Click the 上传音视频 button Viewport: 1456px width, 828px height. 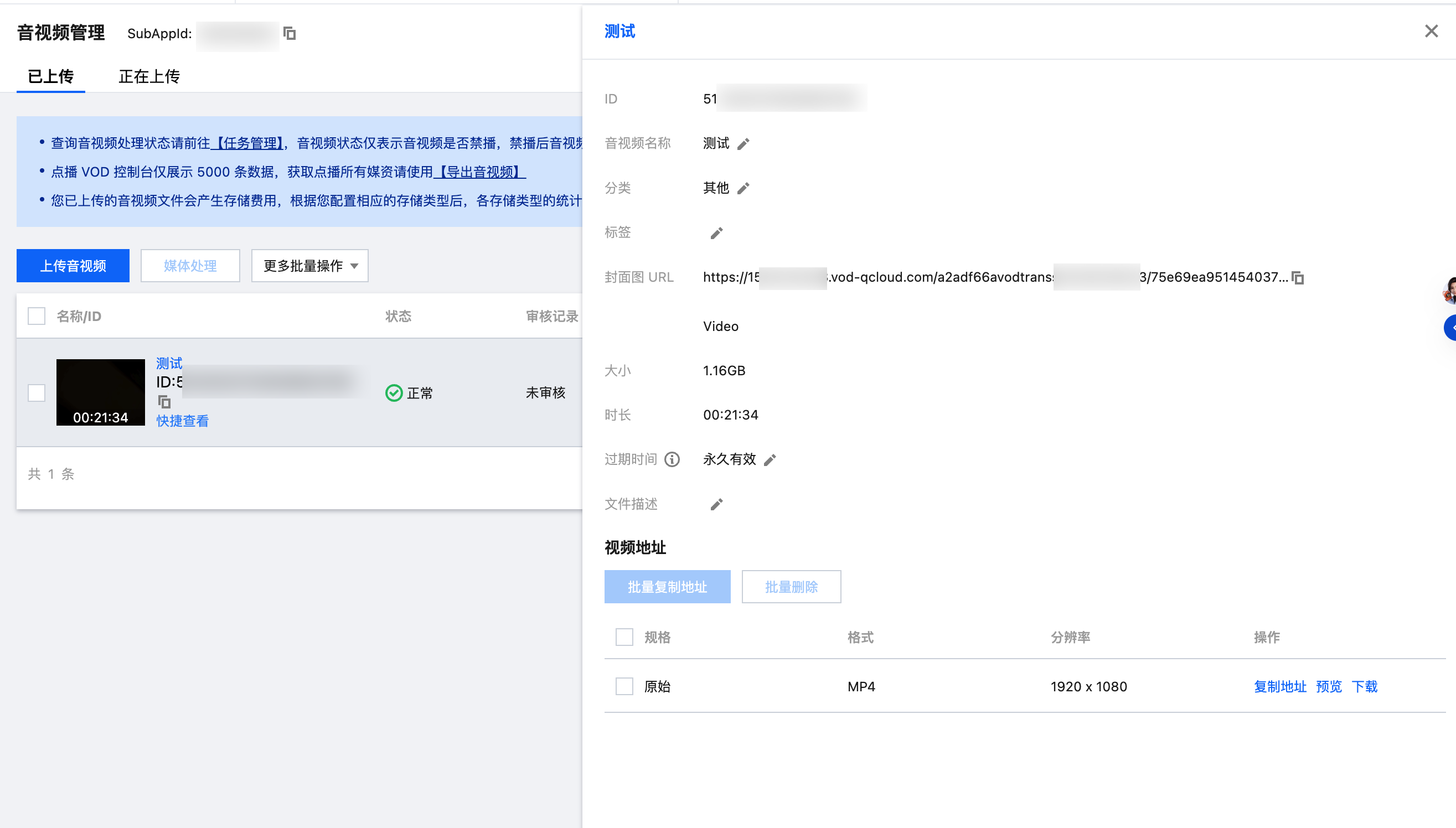[x=73, y=266]
